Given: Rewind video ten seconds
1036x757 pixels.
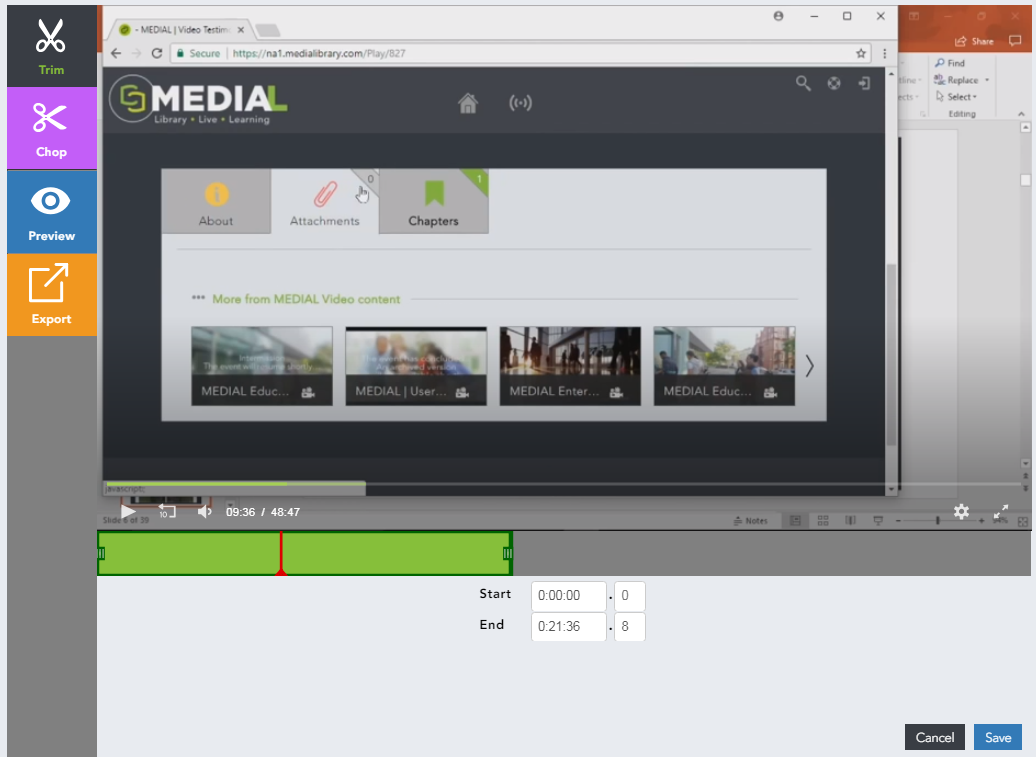Looking at the screenshot, I should coord(166,511).
